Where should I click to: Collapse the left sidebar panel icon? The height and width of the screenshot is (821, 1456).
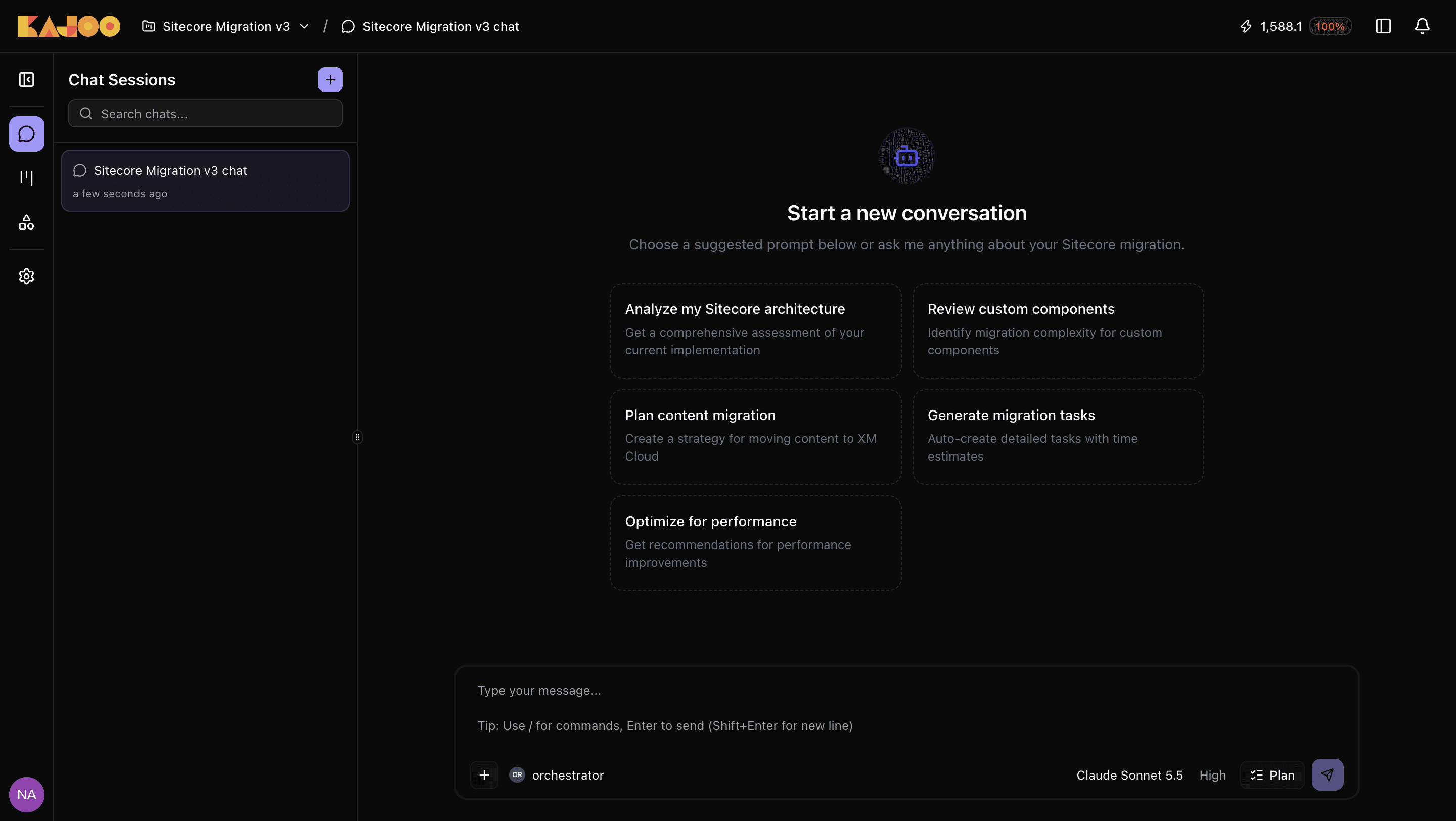coord(27,80)
